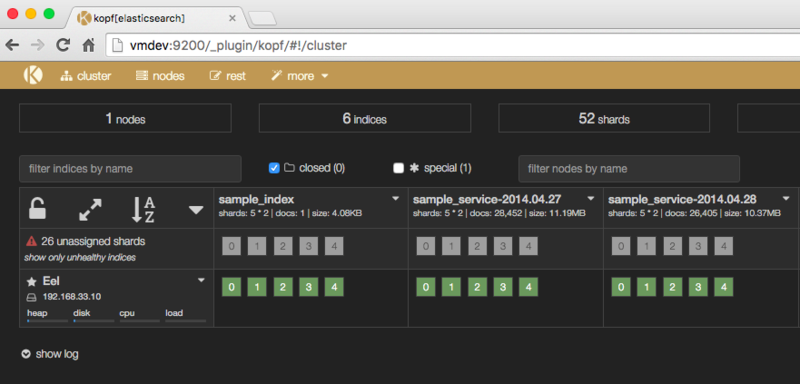Image resolution: width=800 pixels, height=384 pixels.
Task: Select unassigned shard 2 of sample_service-2014.04.28
Action: pyautogui.click(x=672, y=246)
